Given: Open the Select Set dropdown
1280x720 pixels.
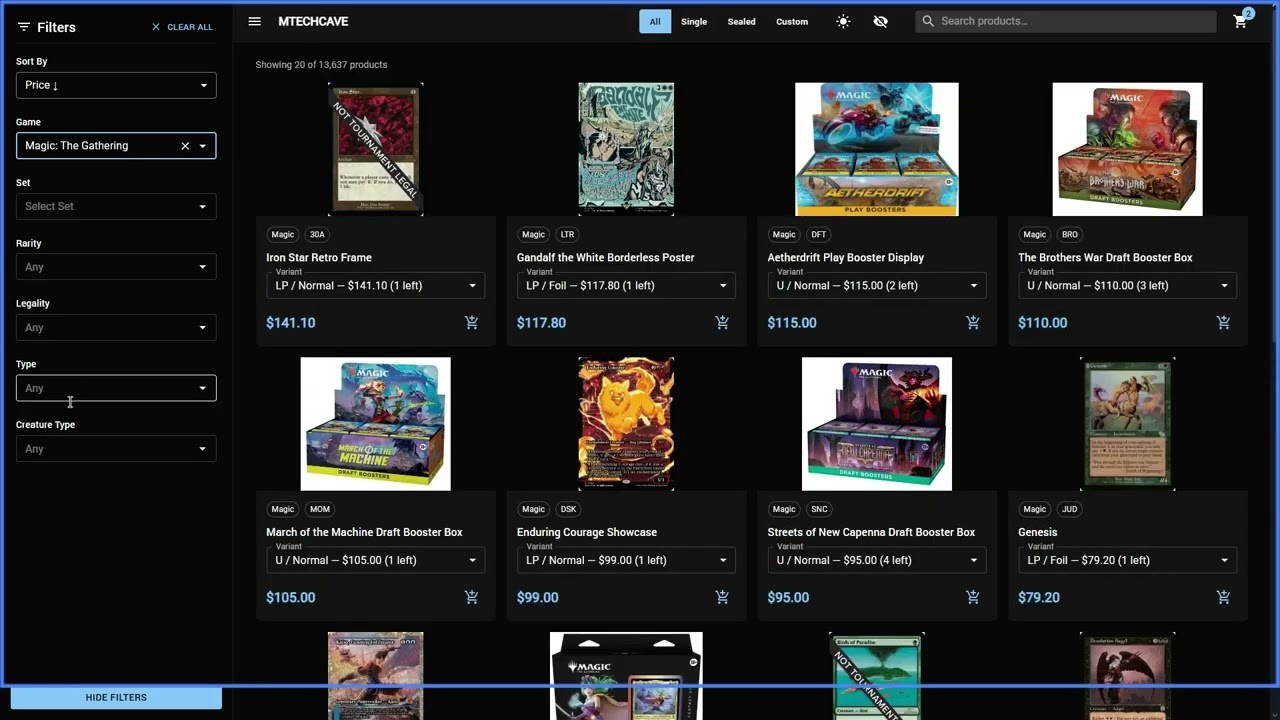Looking at the screenshot, I should (x=116, y=206).
